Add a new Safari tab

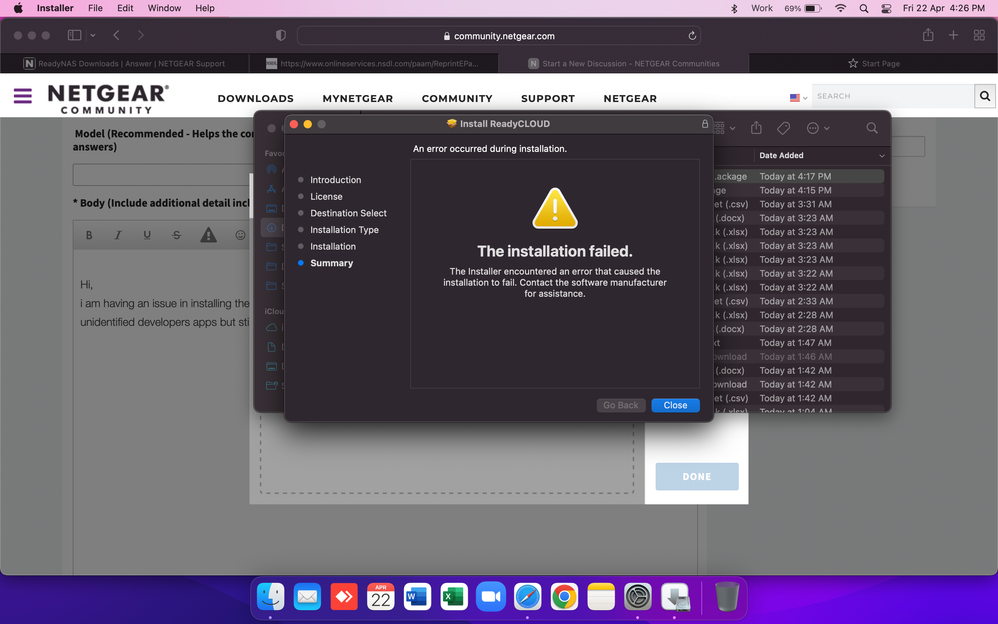pos(953,36)
